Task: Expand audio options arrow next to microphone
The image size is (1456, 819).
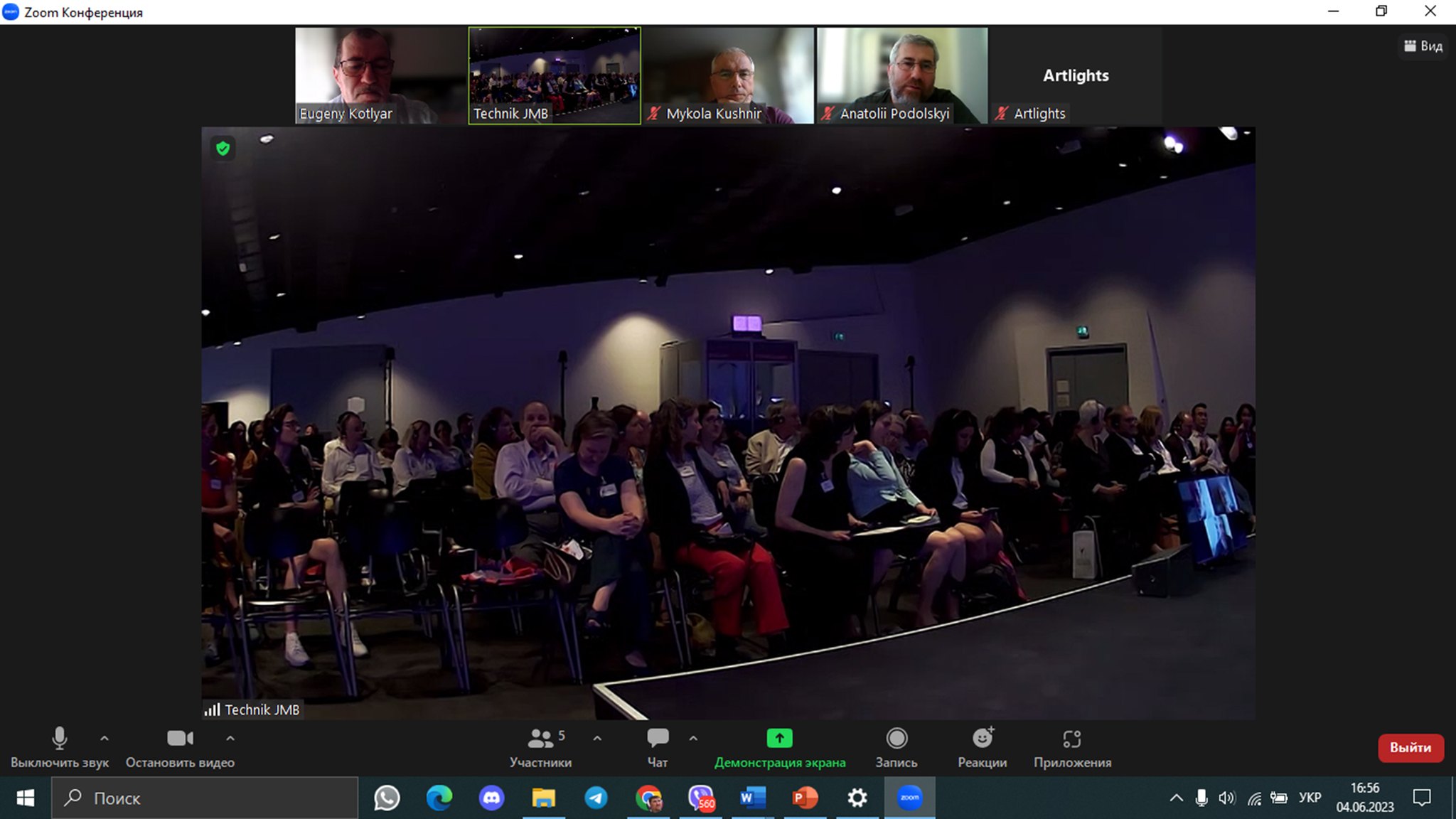Action: 105,739
